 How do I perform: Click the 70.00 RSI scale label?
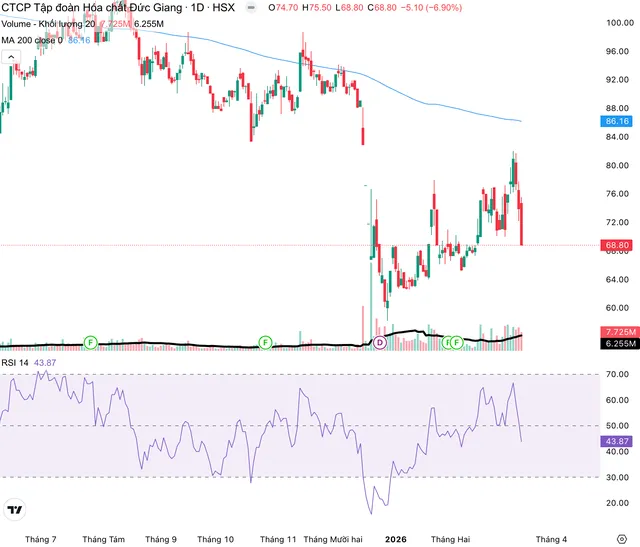617,374
